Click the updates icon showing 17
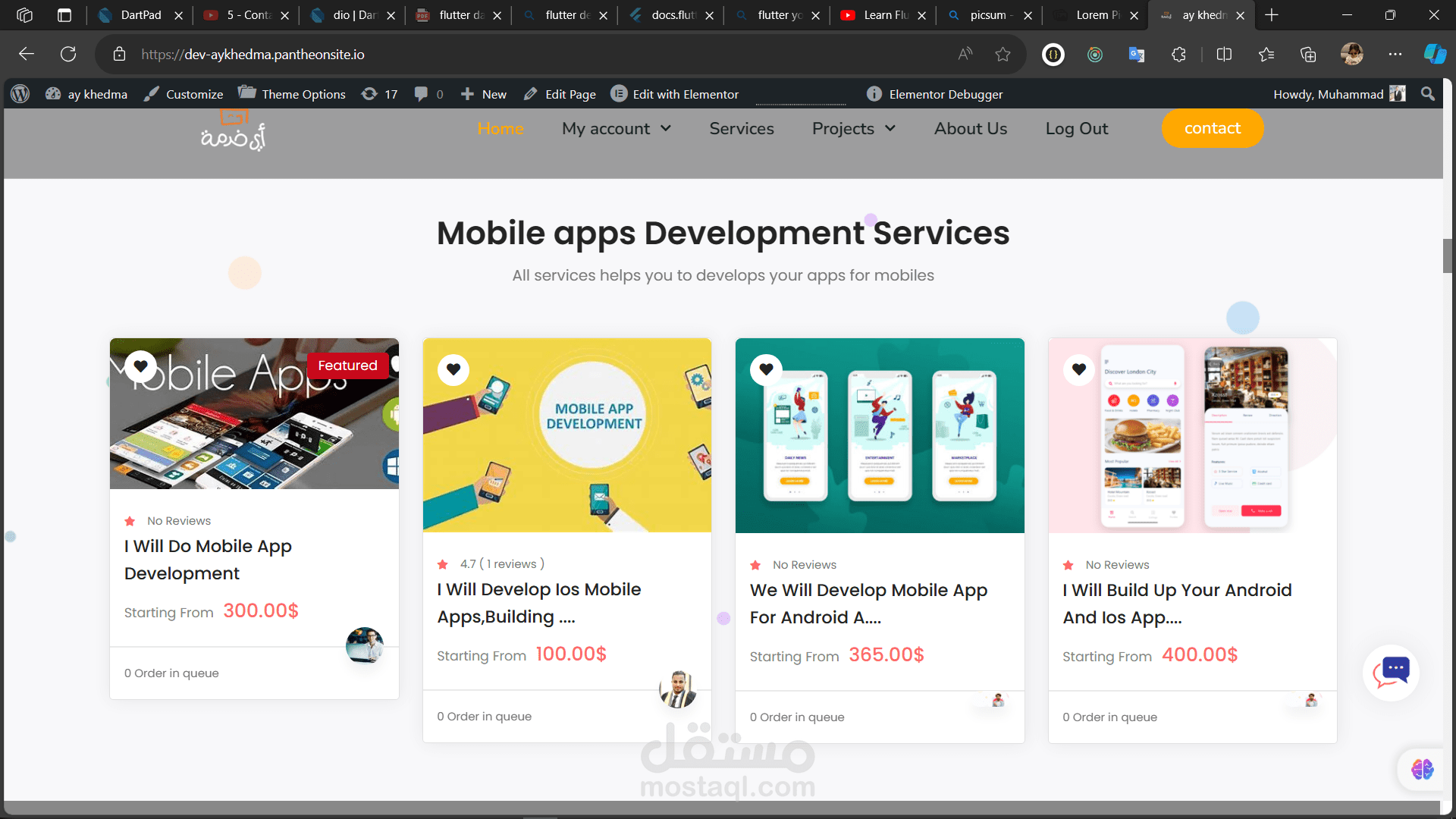1456x819 pixels. 379,94
